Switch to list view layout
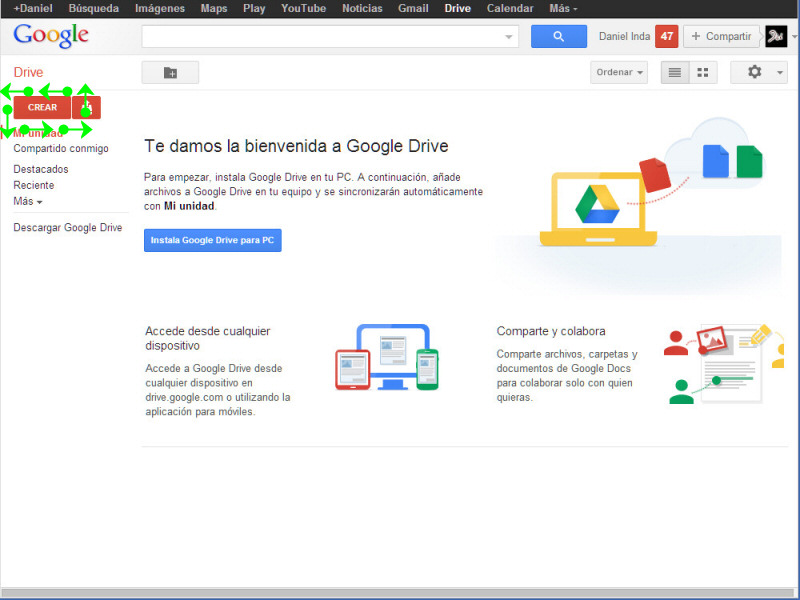The width and height of the screenshot is (800, 600). click(x=675, y=72)
